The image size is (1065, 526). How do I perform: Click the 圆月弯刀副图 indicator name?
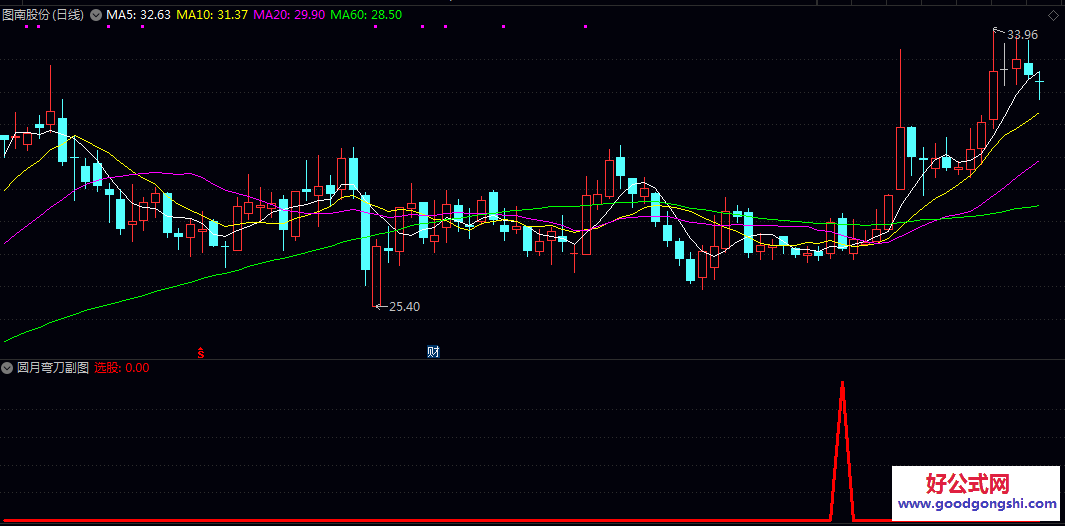pyautogui.click(x=53, y=368)
